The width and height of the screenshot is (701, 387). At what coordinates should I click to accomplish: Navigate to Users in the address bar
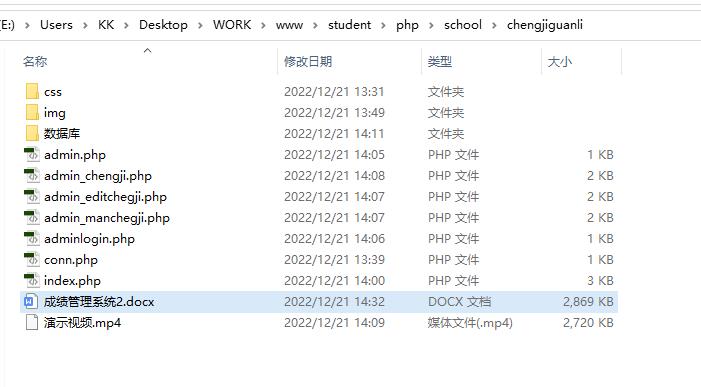pos(56,25)
